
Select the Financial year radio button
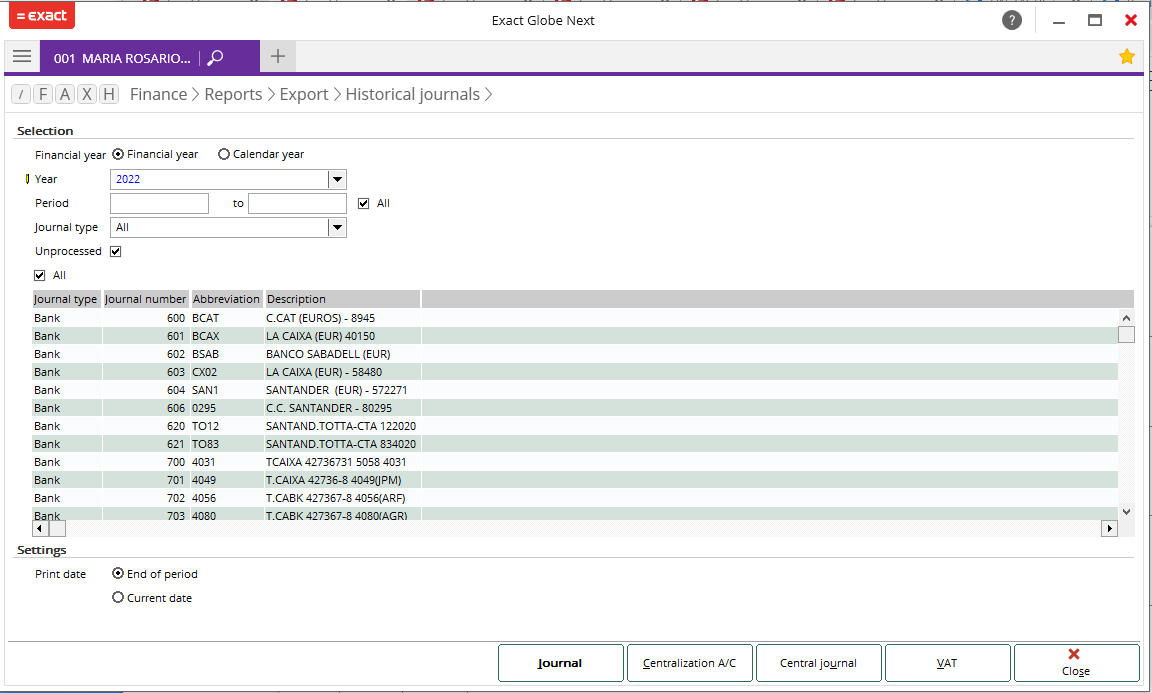coord(118,154)
